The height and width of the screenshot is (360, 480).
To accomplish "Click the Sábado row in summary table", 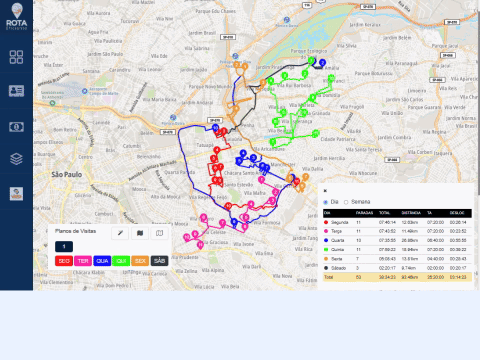I will click(397, 268).
